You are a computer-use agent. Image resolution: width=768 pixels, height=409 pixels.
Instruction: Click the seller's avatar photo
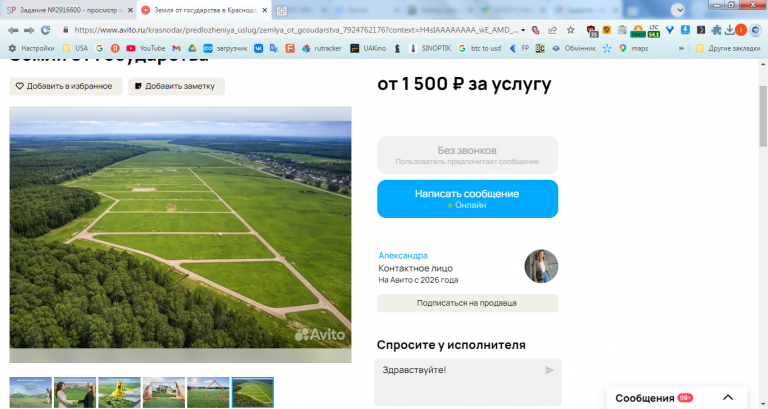541,266
